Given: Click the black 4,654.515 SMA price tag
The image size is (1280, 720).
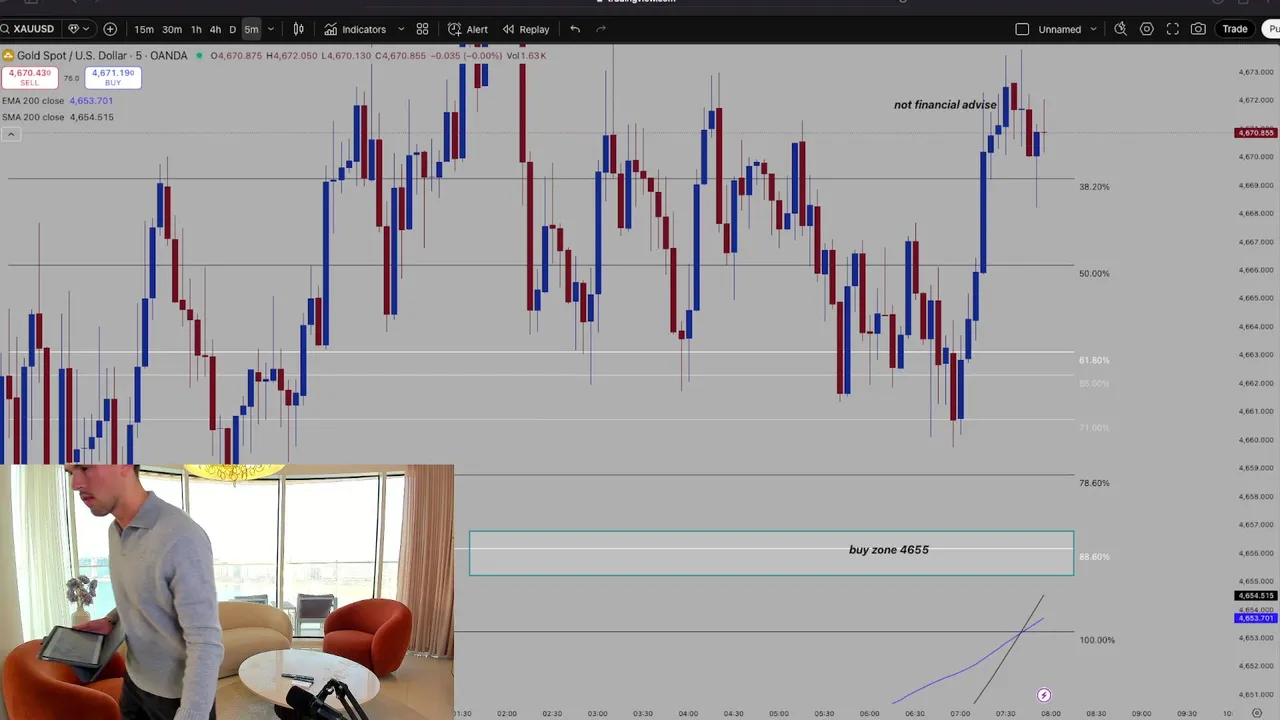Looking at the screenshot, I should pyautogui.click(x=1255, y=596).
